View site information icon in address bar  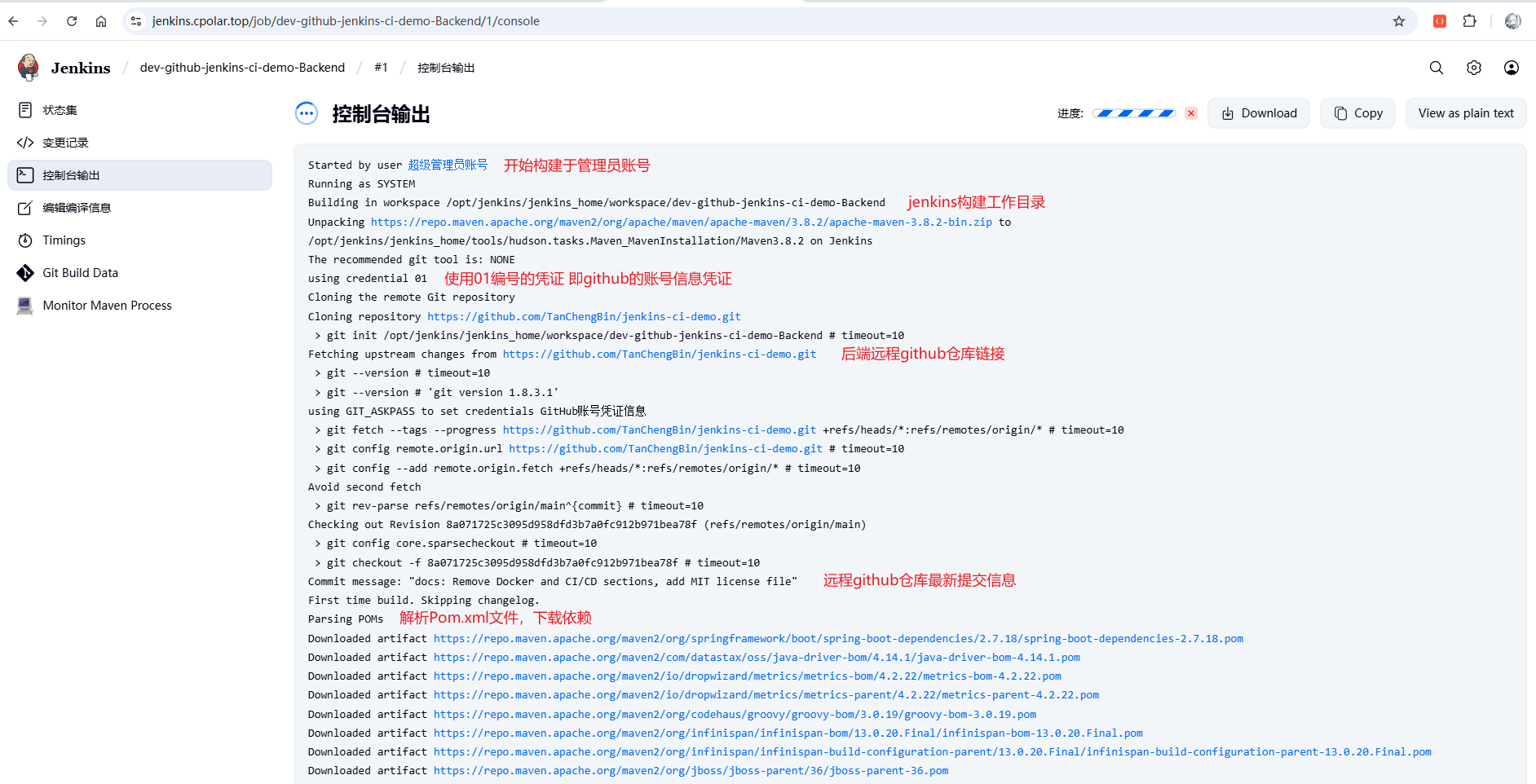(136, 21)
